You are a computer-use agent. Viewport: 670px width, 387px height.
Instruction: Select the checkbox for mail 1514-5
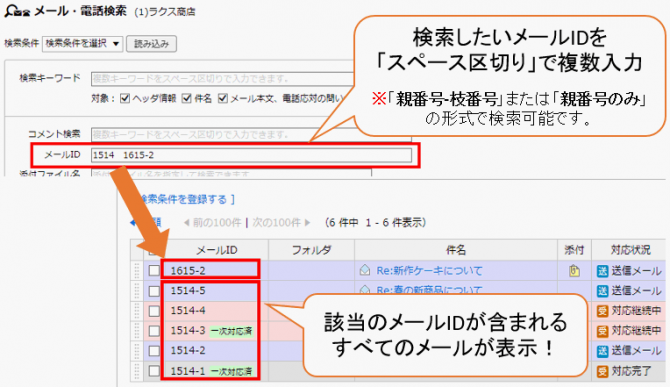[154, 291]
